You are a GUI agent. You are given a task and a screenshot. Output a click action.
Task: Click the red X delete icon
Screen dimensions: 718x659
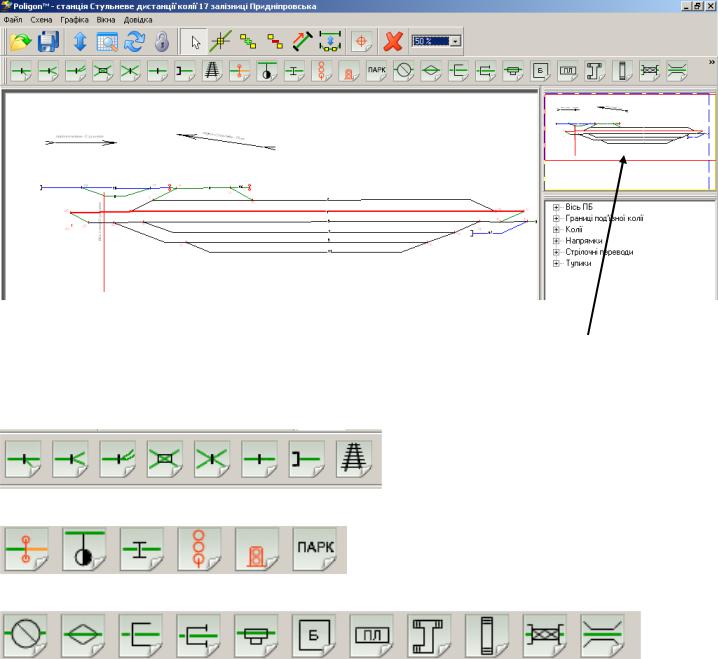coord(392,42)
